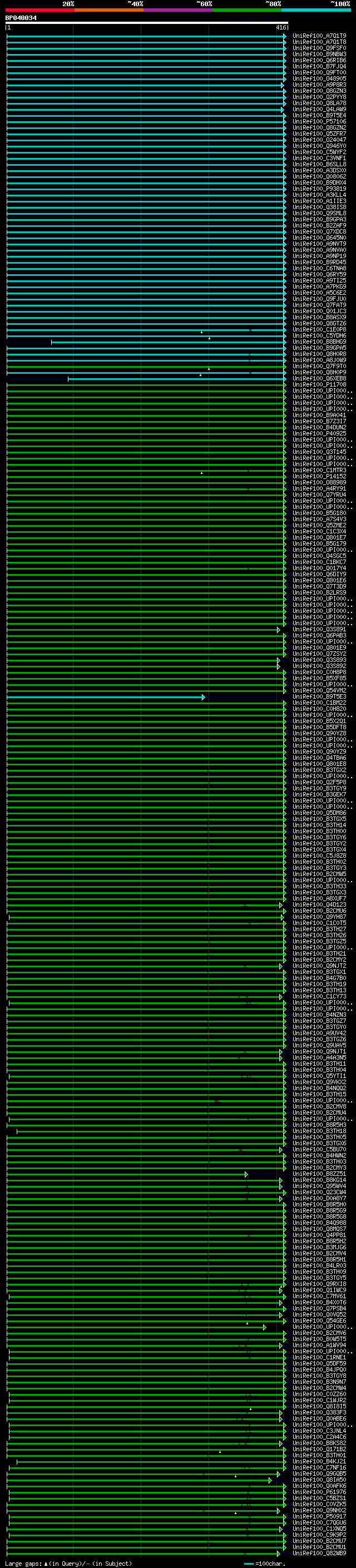Screen dimensions: 356x1568
Task: Click the arrowhead ending the B8ZZ51 alignment
Action: click(246, 1174)
